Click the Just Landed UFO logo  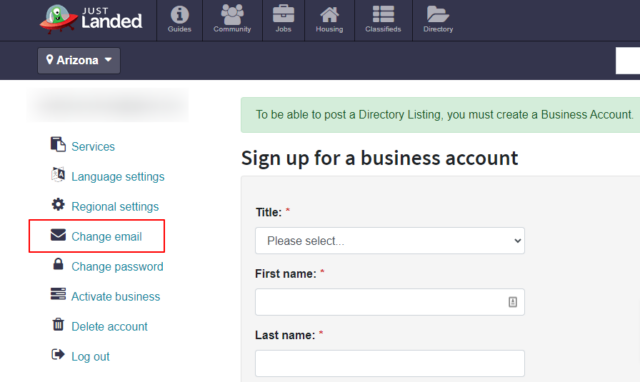(91, 19)
